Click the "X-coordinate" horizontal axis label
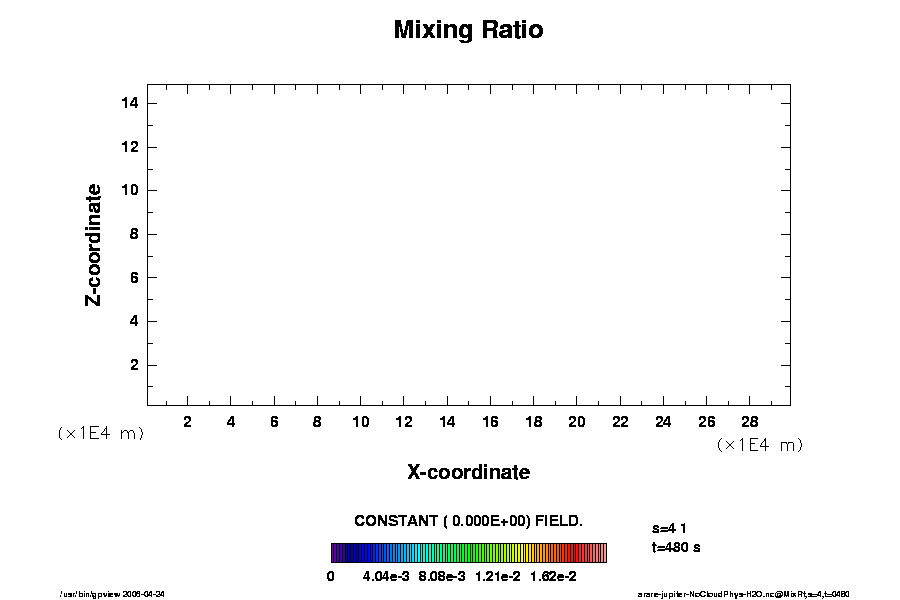The image size is (900, 600). 468,472
